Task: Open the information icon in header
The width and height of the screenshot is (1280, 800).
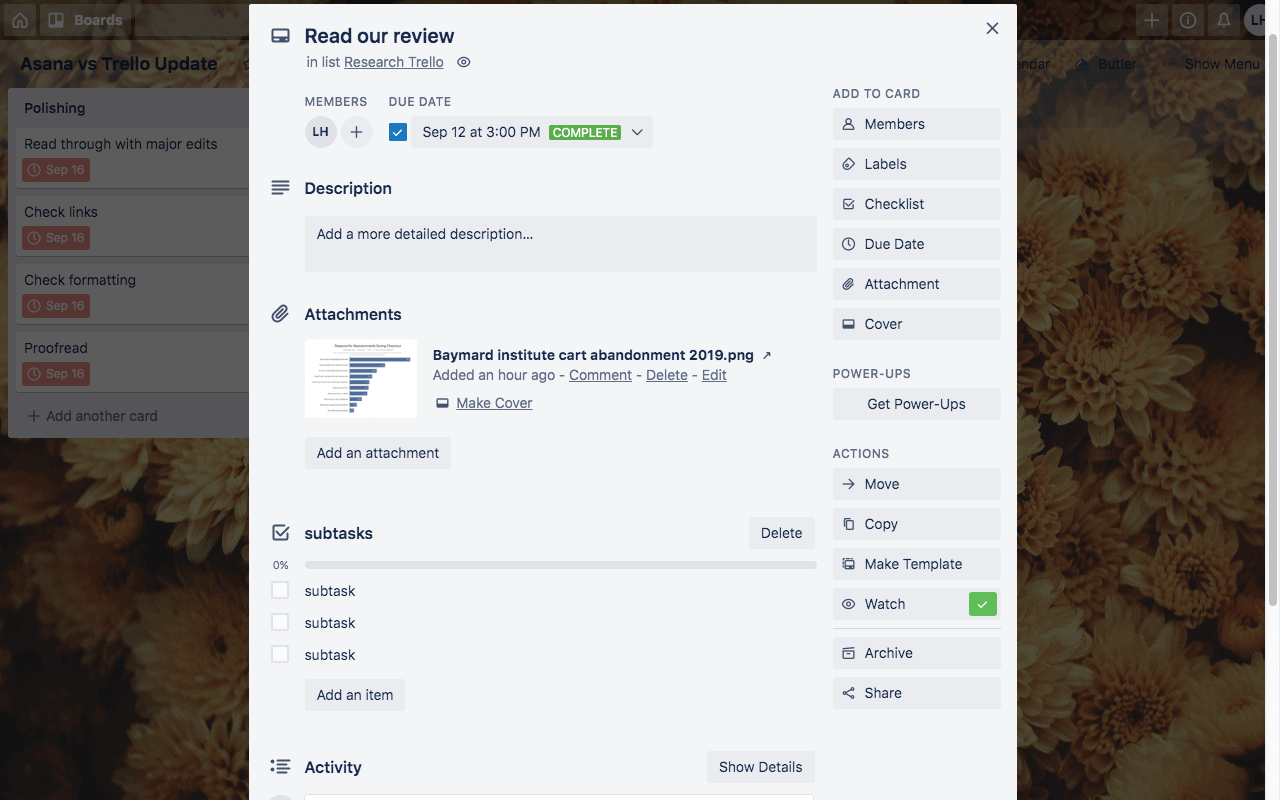Action: 1187,20
